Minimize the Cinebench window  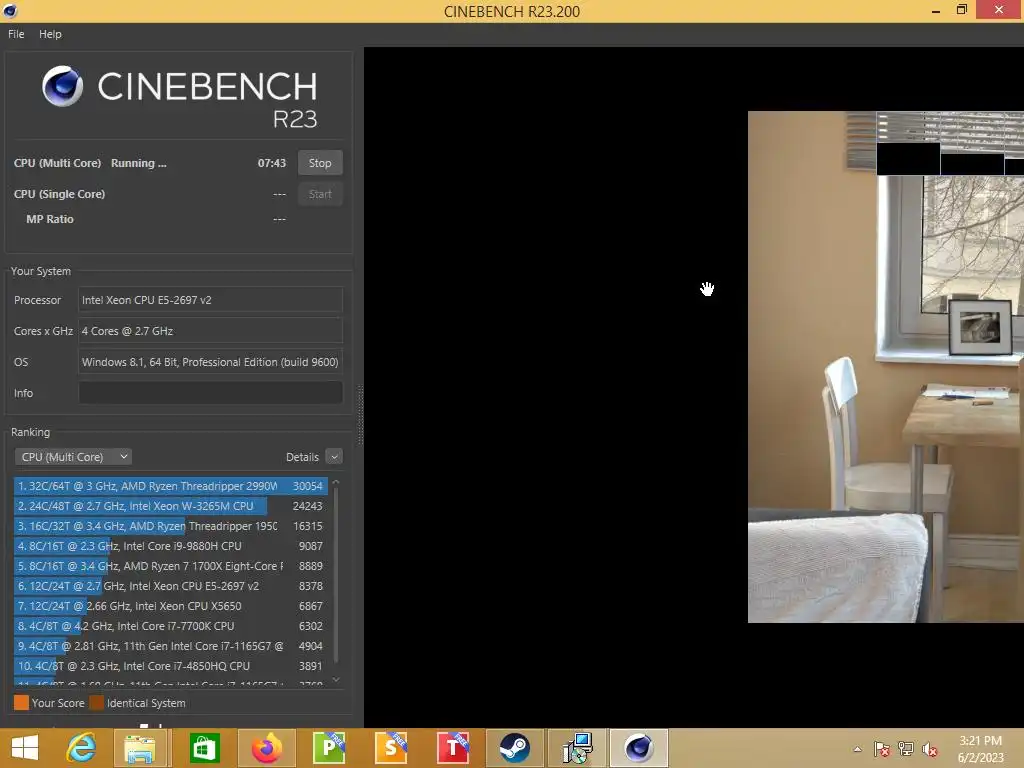(x=936, y=10)
